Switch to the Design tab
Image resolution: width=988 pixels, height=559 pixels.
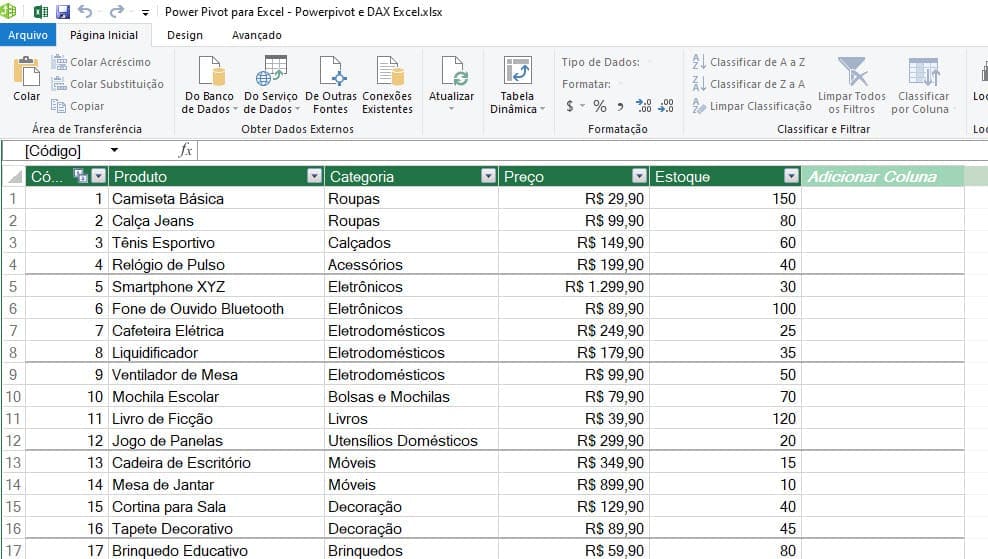pyautogui.click(x=184, y=35)
